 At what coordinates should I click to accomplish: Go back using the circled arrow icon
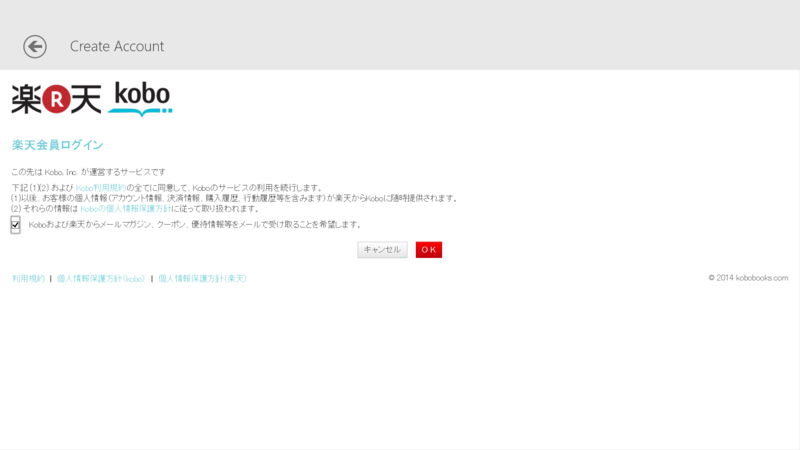(x=35, y=46)
